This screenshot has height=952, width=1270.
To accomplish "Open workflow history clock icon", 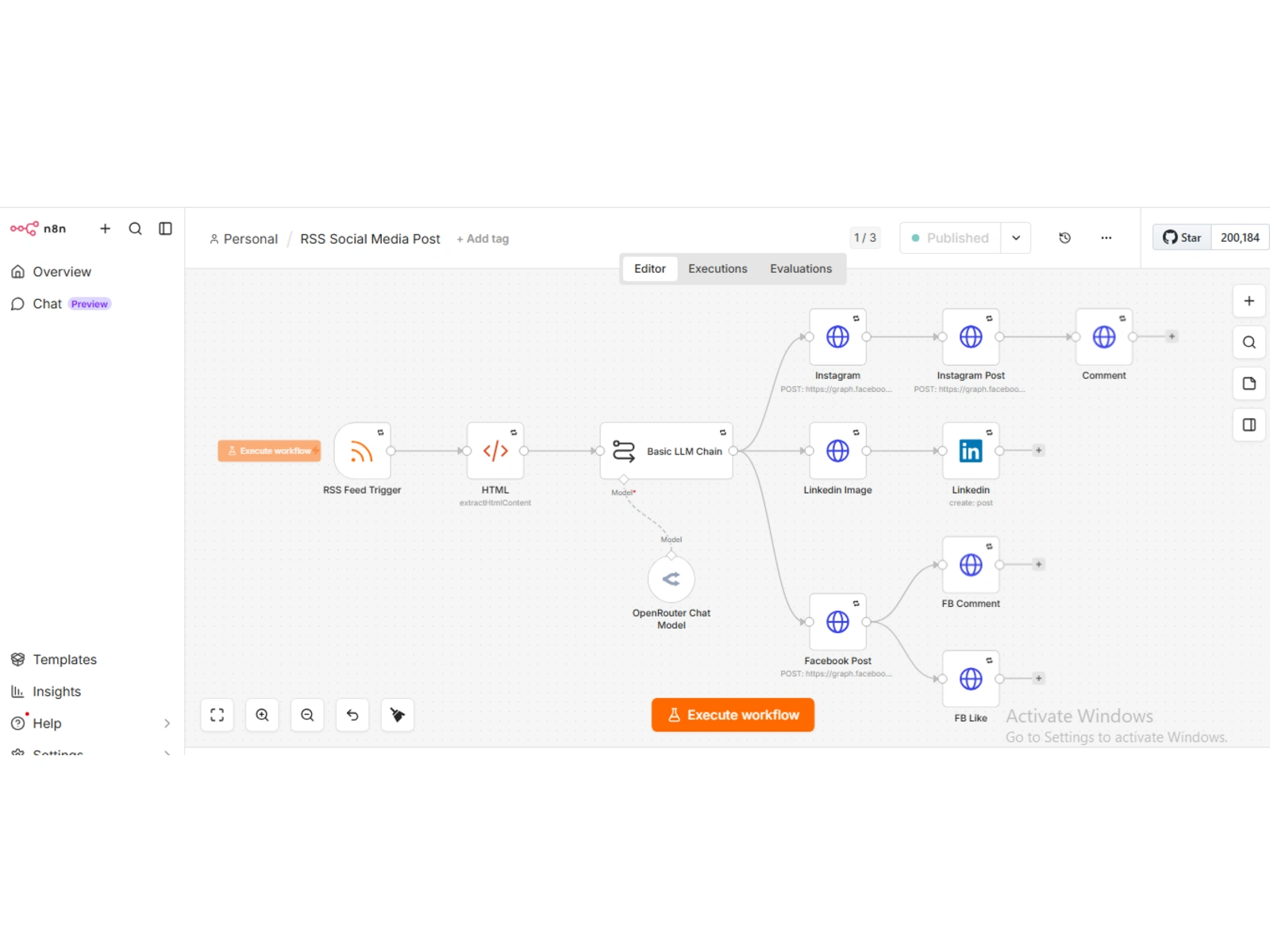I will click(1065, 238).
